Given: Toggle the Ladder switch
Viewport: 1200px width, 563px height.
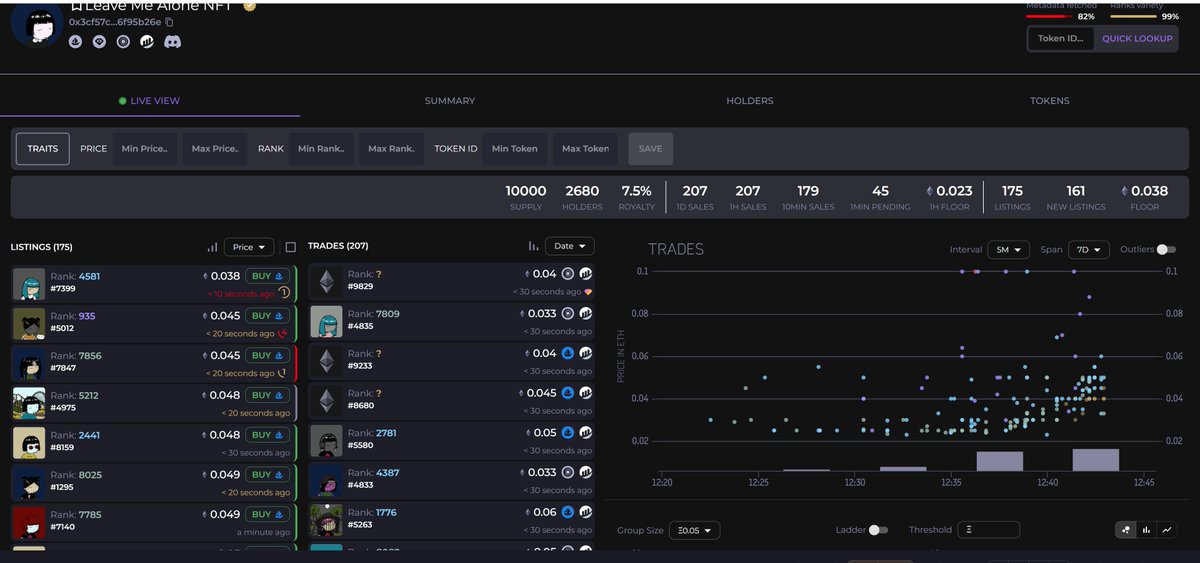Looking at the screenshot, I should (878, 530).
